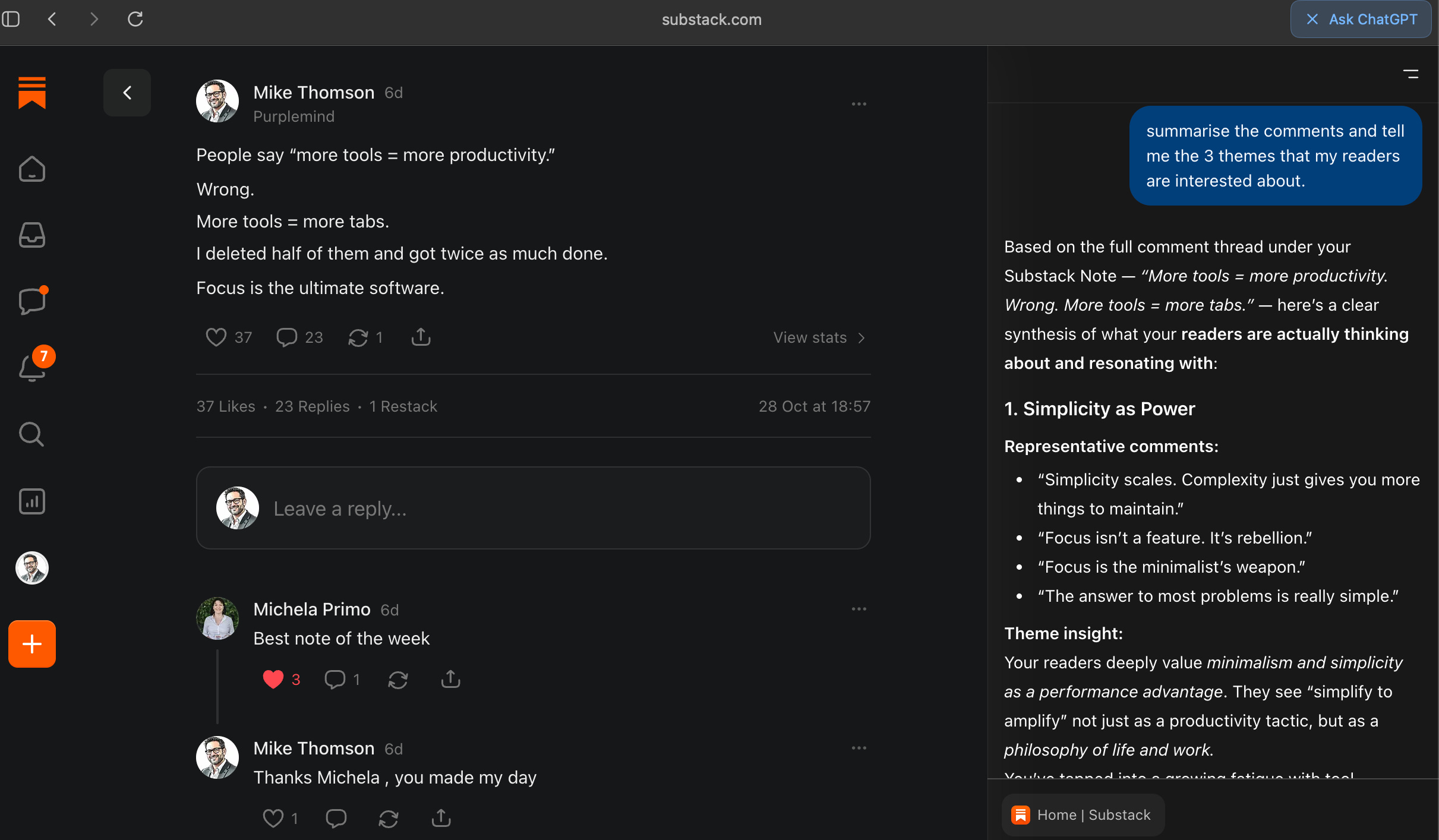Open ChatGPT panel menu lines icon
The image size is (1439, 840).
pos(1410,74)
